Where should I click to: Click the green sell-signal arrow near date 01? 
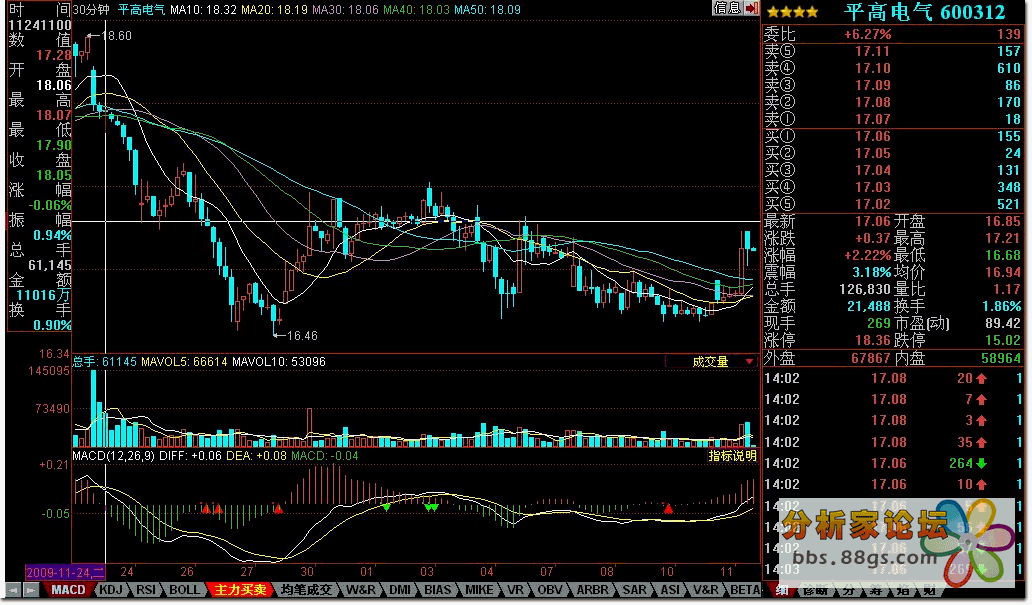(x=386, y=507)
